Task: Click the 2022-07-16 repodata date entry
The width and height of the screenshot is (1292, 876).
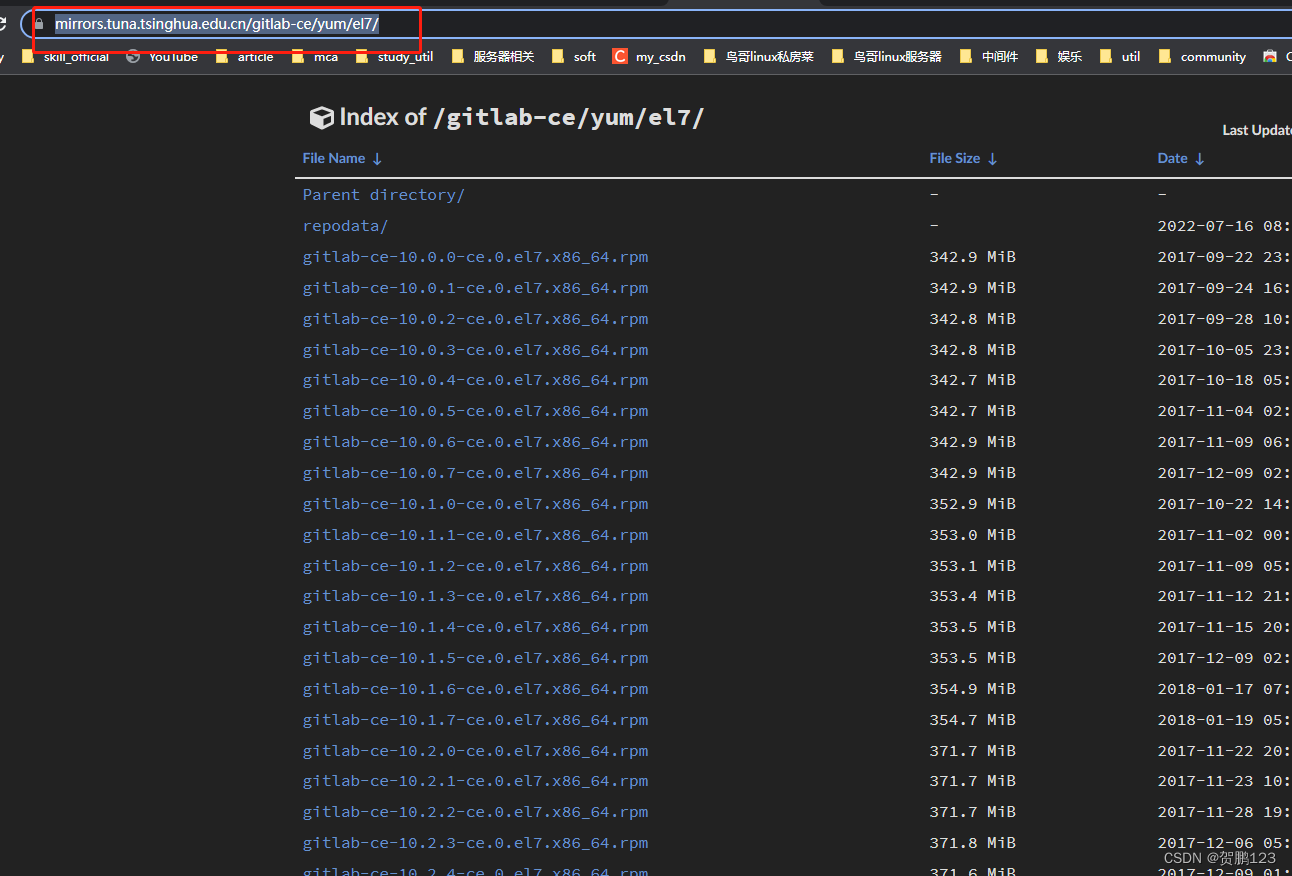Action: click(x=1225, y=226)
